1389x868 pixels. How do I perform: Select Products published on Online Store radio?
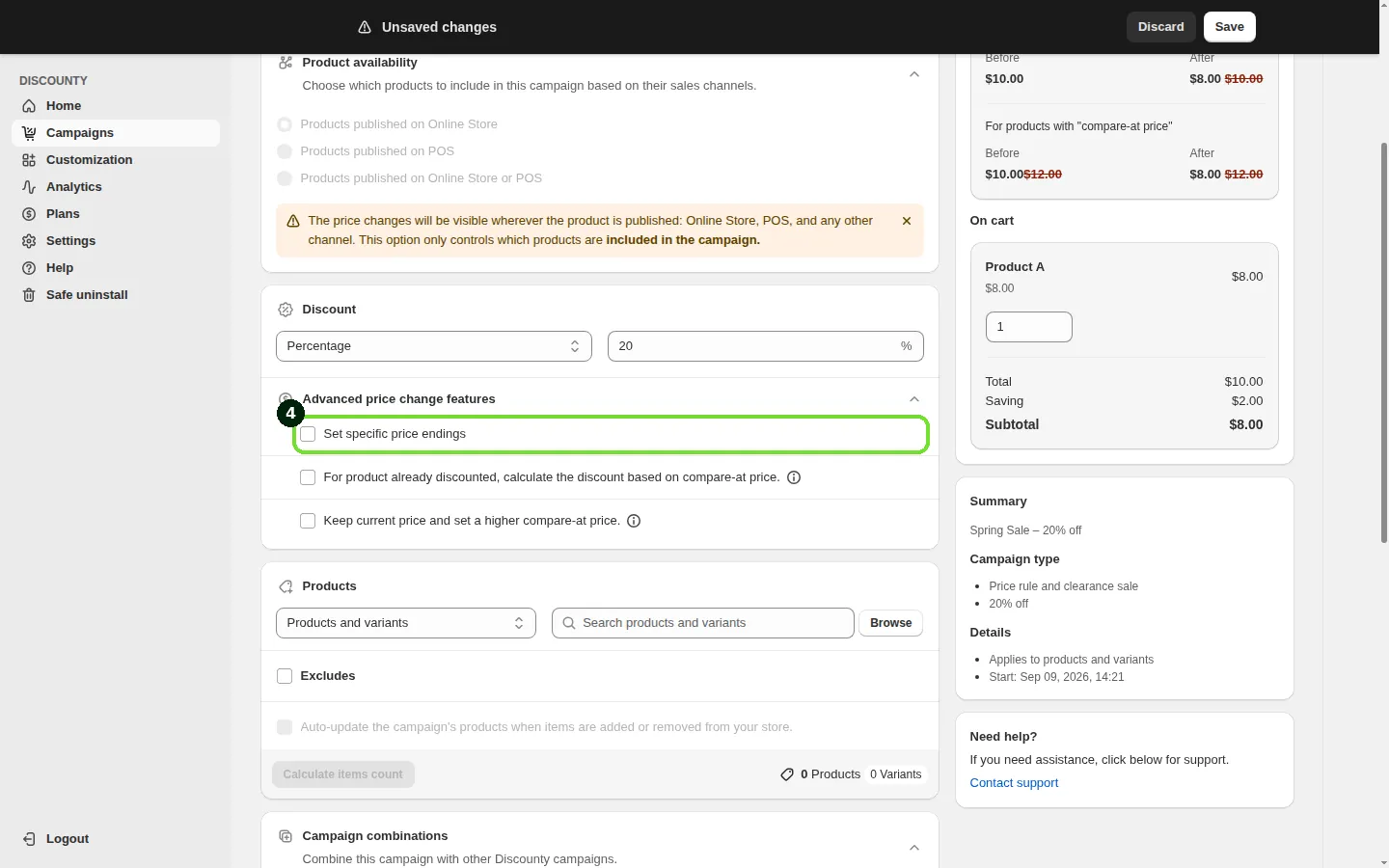tap(285, 124)
